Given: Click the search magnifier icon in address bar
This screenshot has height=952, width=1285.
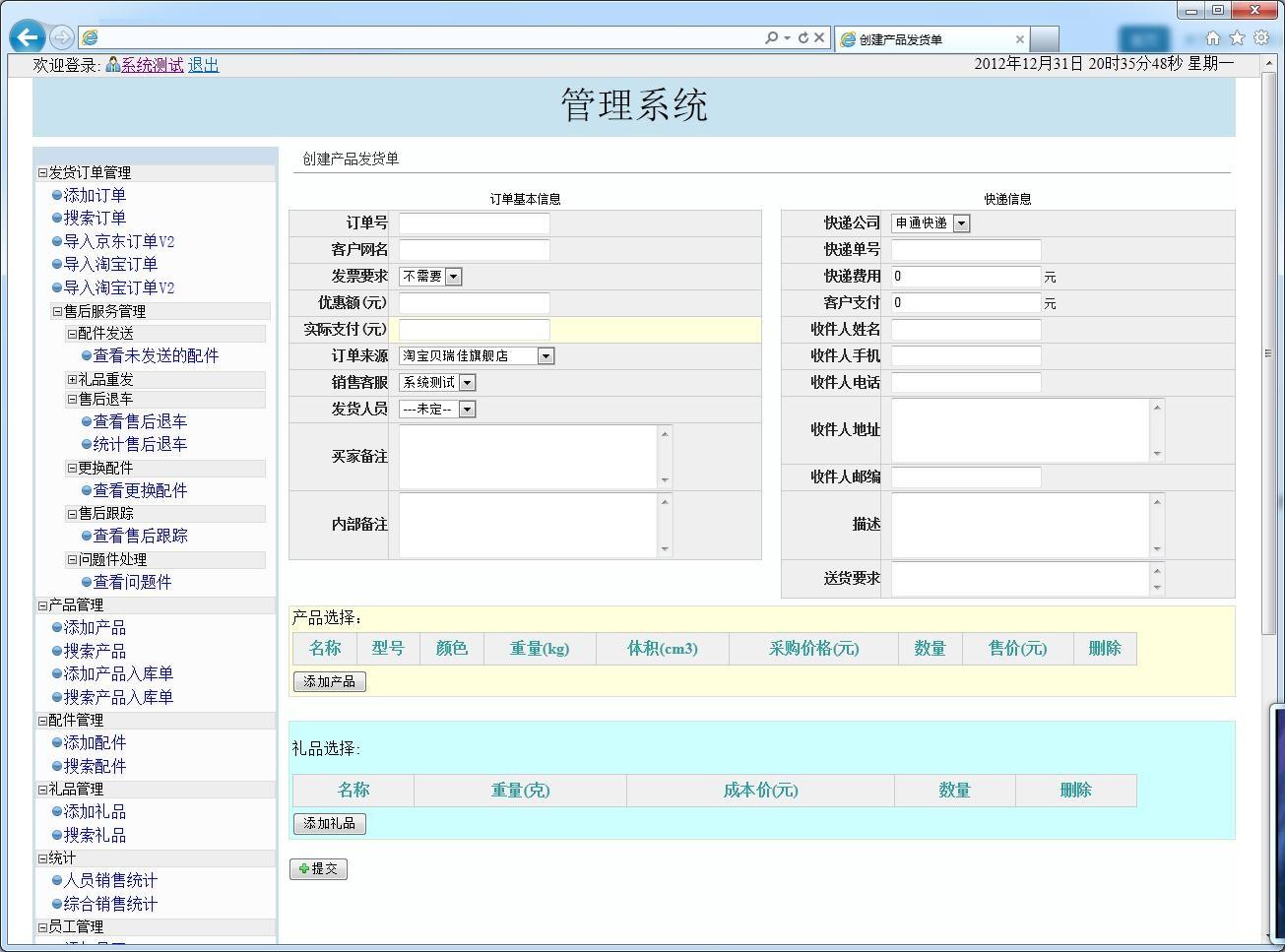Looking at the screenshot, I should coord(772,37).
